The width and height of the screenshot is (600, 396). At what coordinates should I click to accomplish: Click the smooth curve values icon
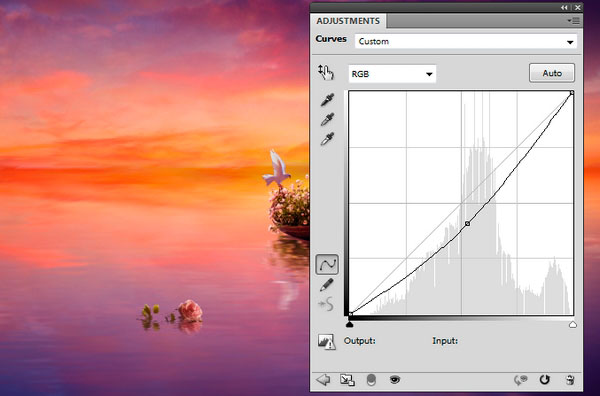326,305
